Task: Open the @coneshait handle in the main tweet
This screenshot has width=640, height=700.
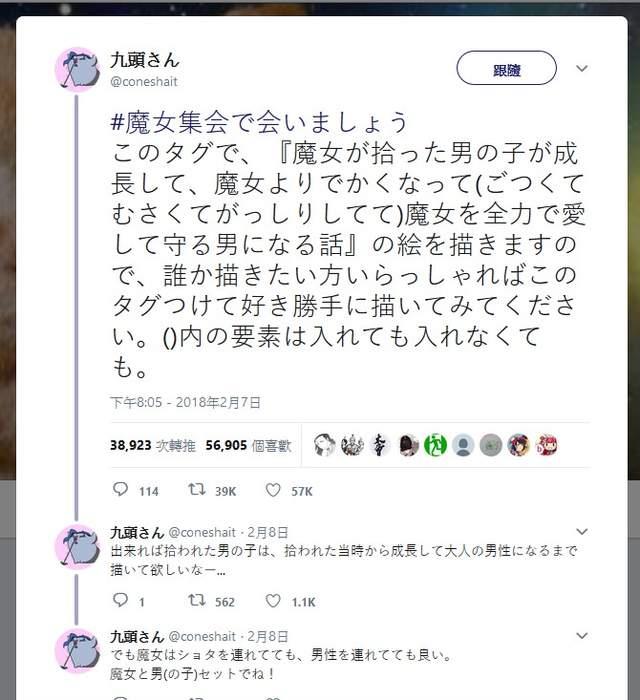Action: pyautogui.click(x=144, y=82)
